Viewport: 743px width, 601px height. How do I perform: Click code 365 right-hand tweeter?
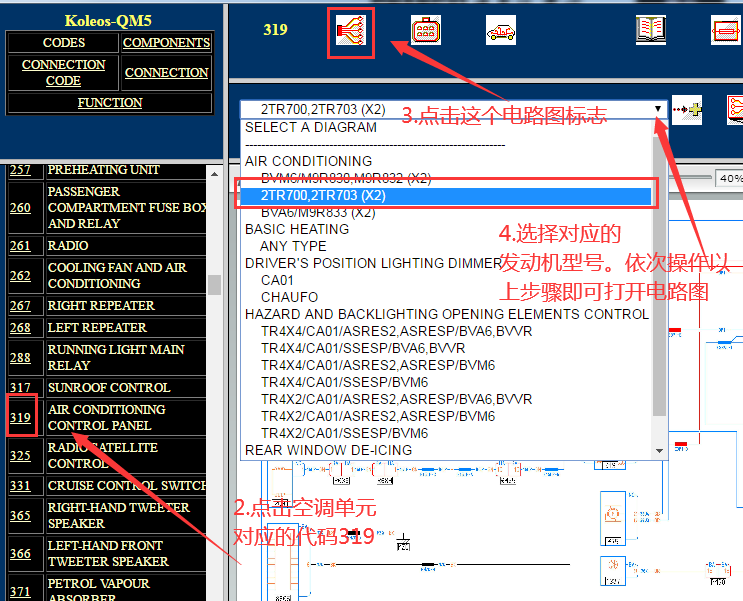(20, 515)
